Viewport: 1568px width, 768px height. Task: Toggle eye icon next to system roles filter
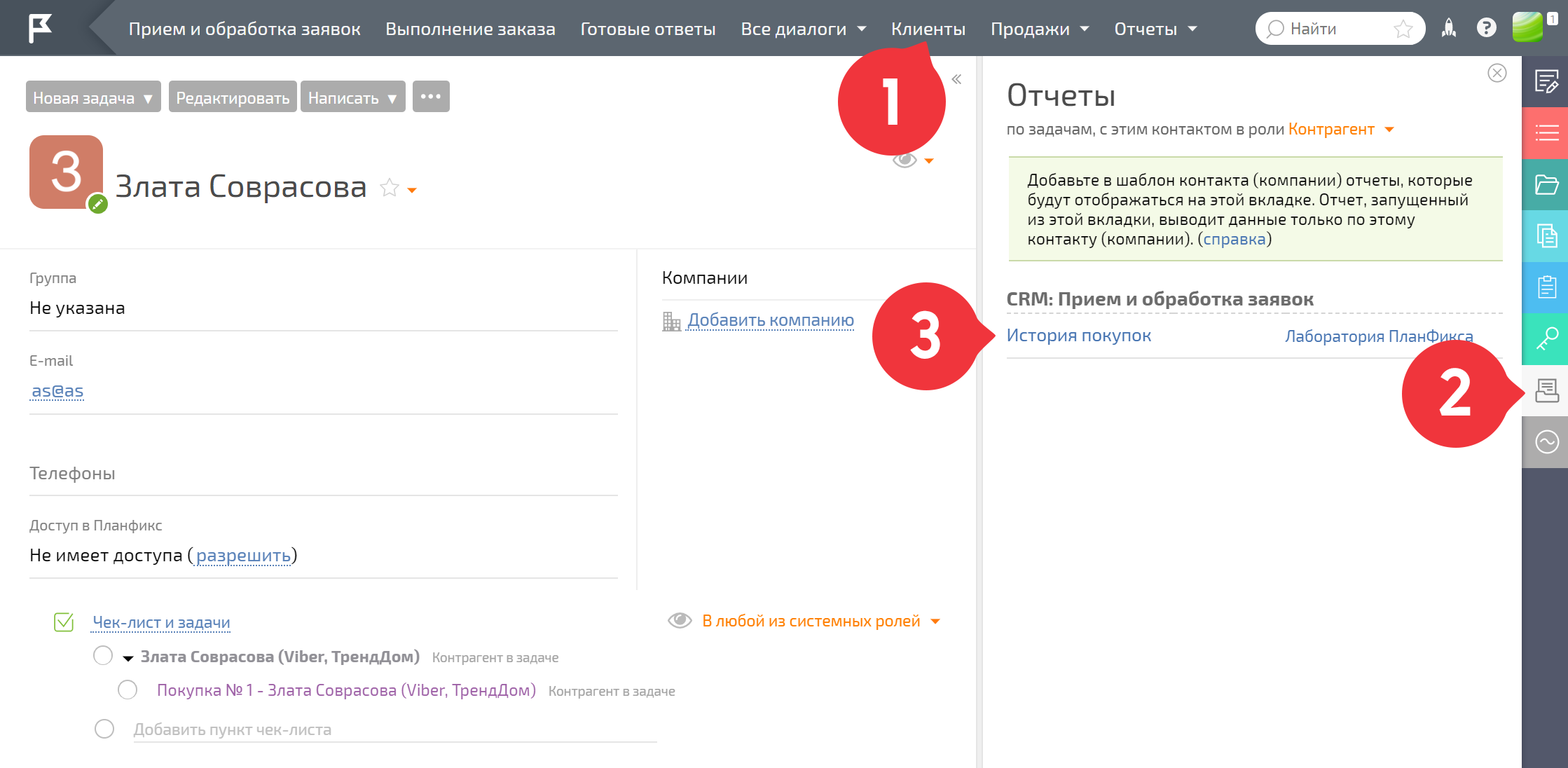click(680, 620)
